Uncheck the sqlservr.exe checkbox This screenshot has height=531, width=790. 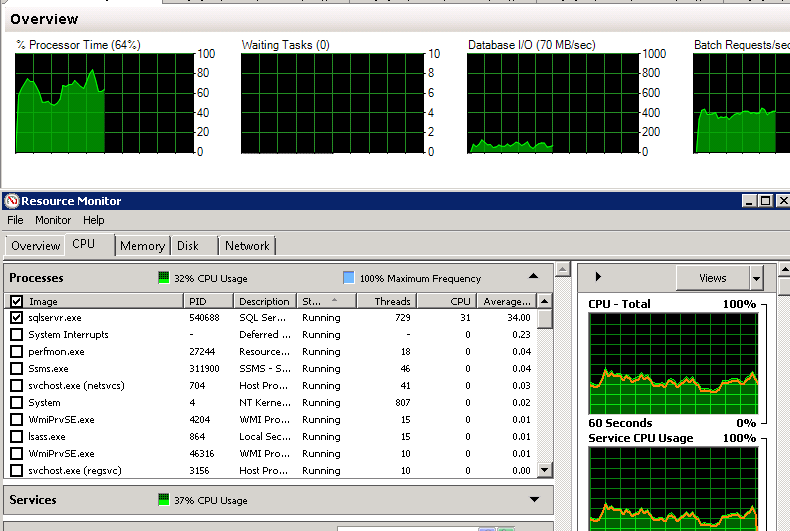pyautogui.click(x=17, y=318)
